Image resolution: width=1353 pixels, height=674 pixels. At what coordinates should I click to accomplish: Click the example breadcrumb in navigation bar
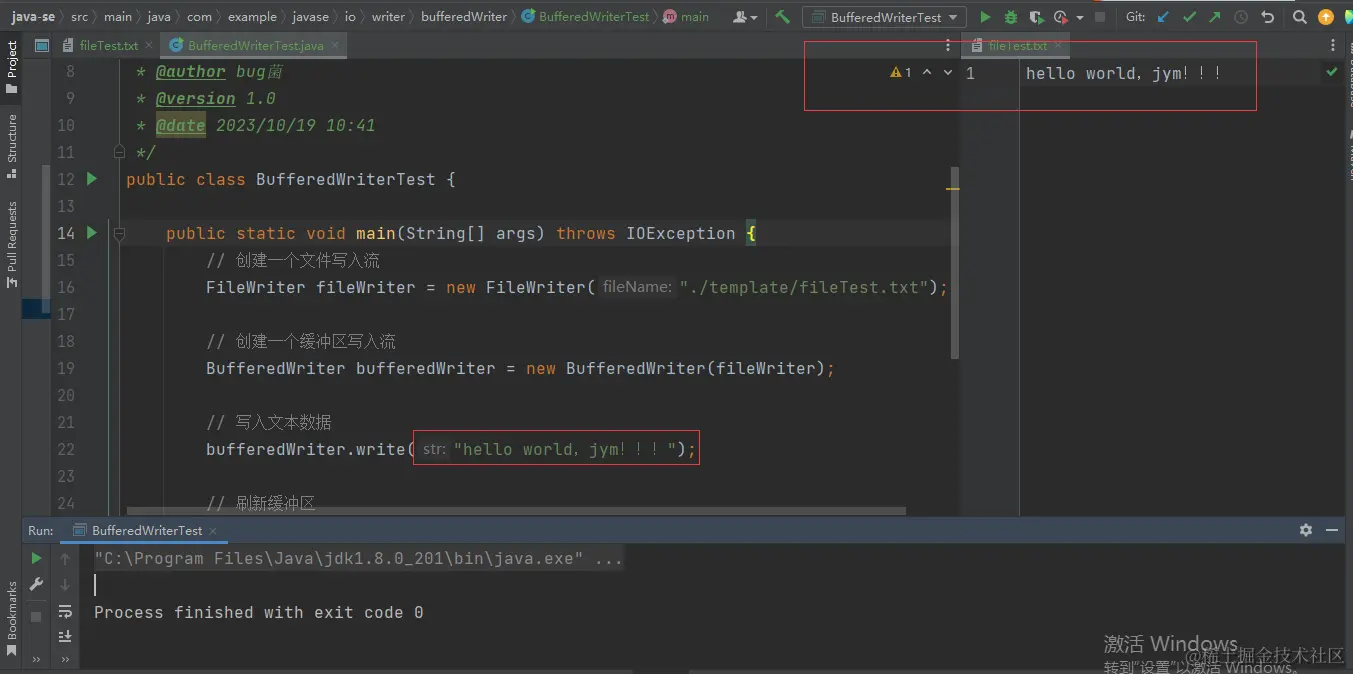(x=250, y=17)
